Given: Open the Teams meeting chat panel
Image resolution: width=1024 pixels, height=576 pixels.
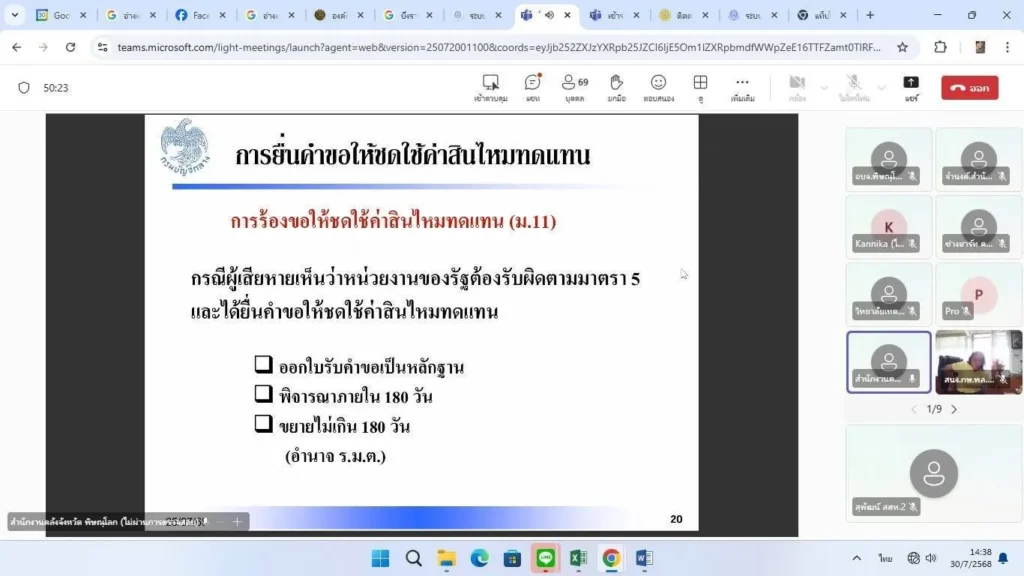Looking at the screenshot, I should tap(533, 88).
